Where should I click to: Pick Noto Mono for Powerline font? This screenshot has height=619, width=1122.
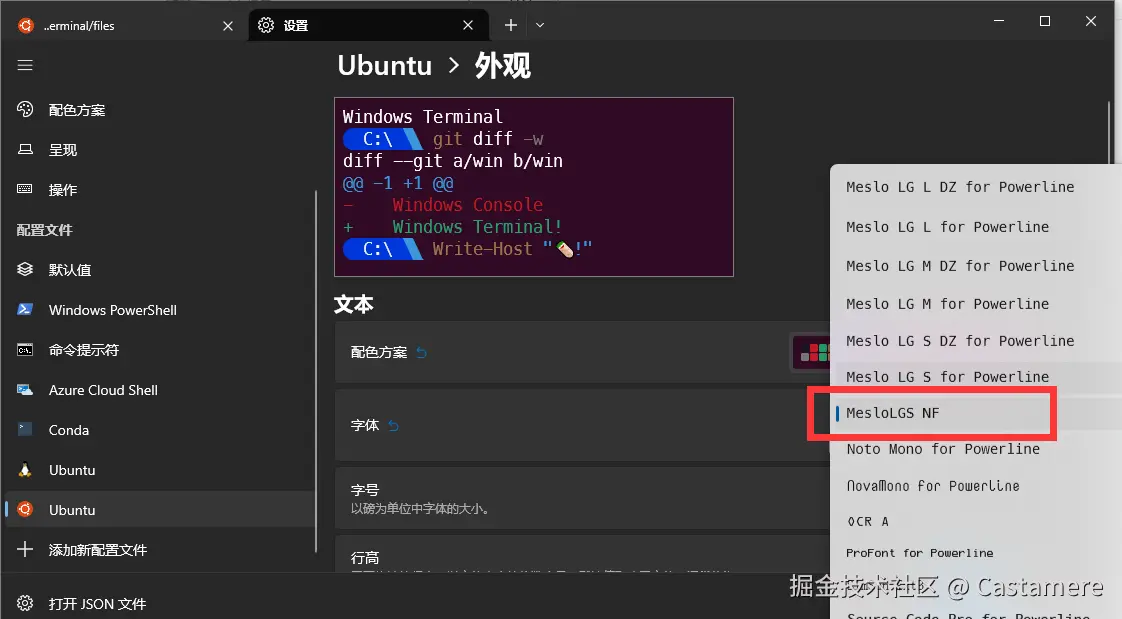(x=942, y=449)
